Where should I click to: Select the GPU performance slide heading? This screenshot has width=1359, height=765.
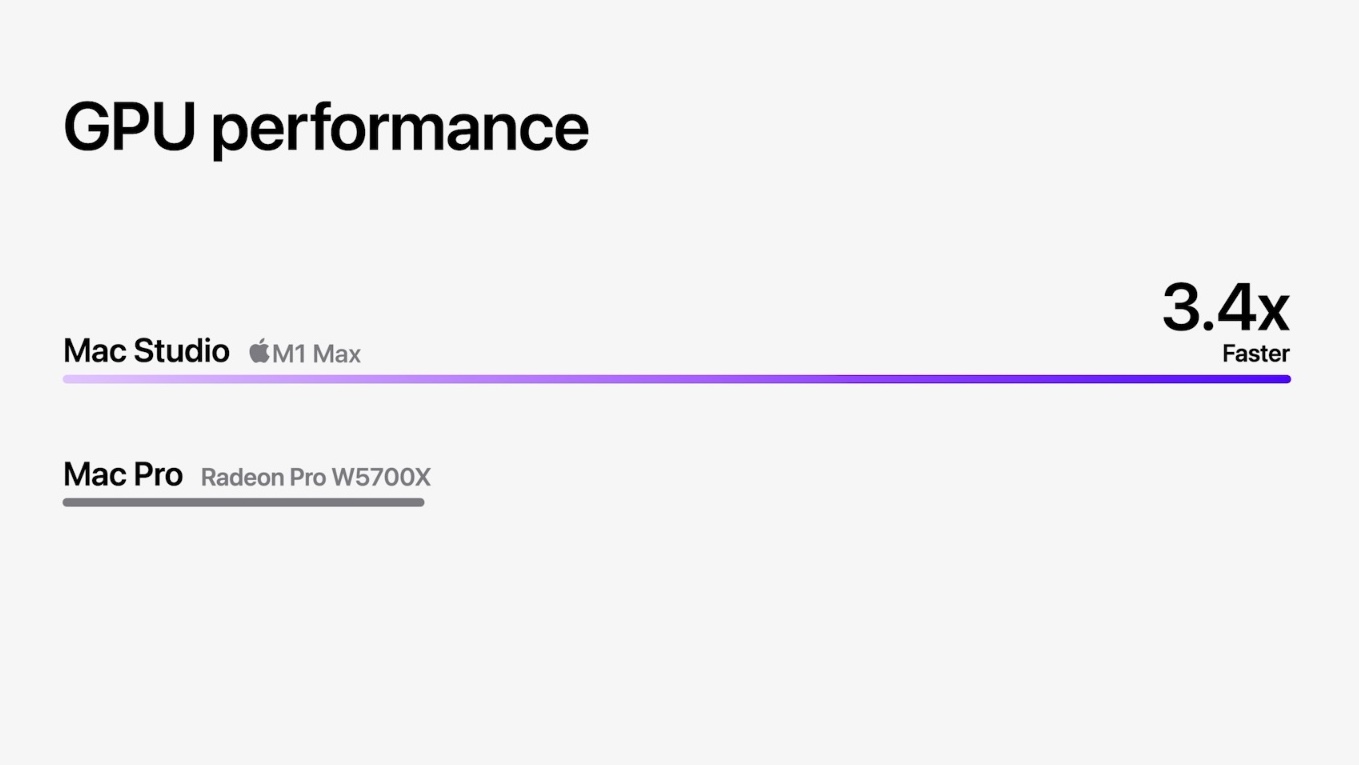click(326, 128)
